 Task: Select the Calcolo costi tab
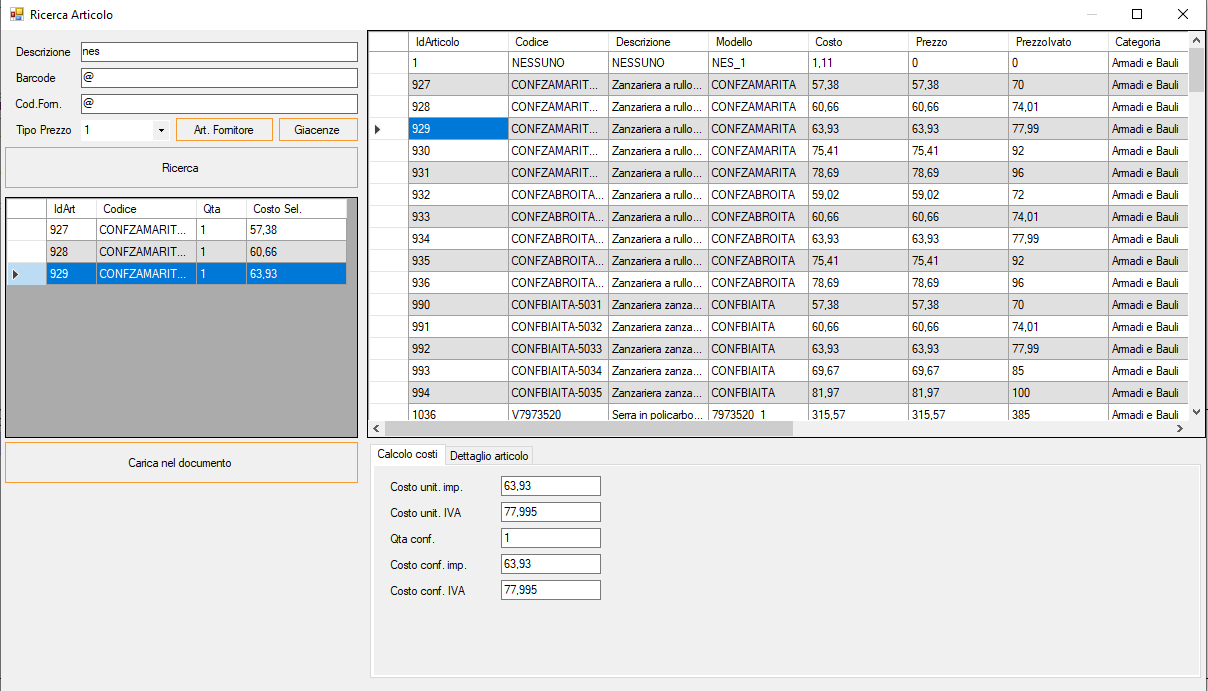[x=407, y=455]
